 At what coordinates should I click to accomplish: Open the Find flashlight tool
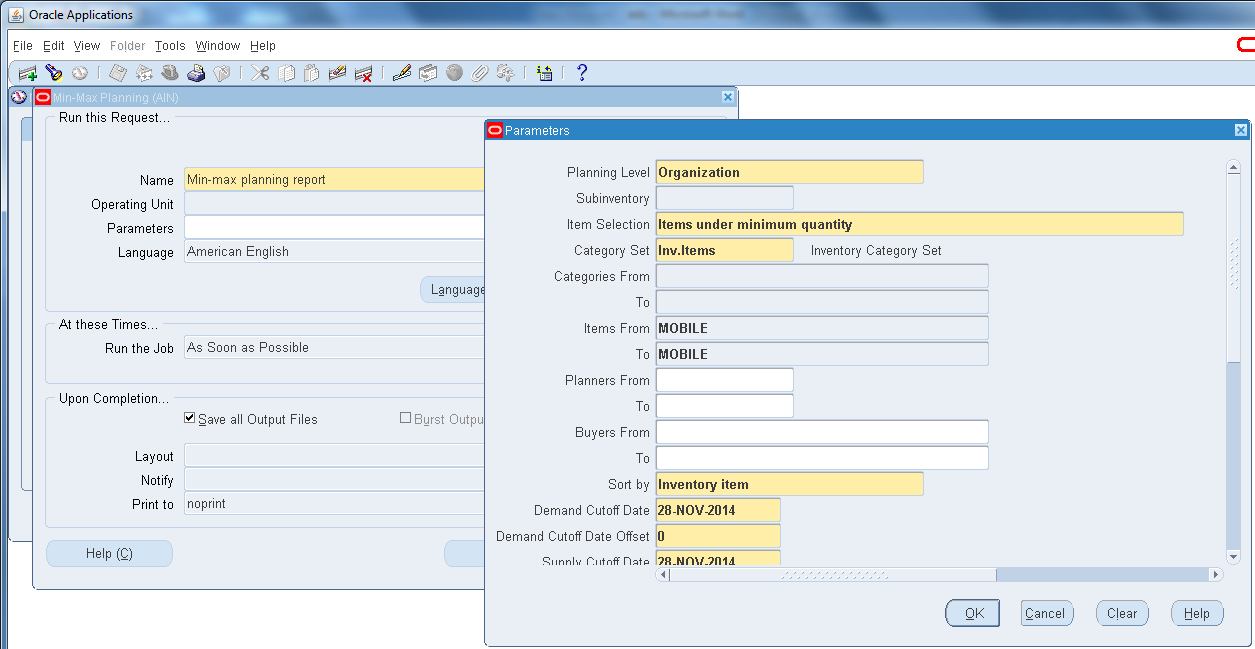tap(53, 73)
